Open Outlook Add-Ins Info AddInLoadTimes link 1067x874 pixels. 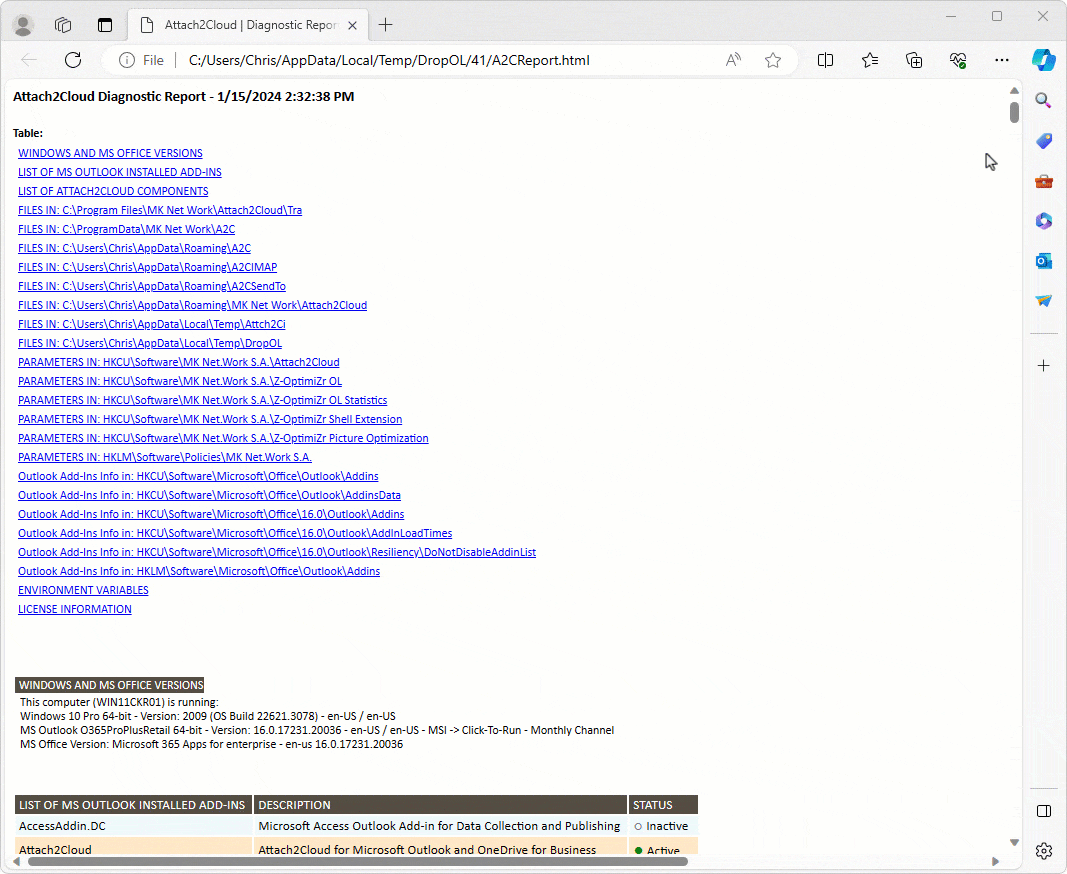pyautogui.click(x=235, y=534)
